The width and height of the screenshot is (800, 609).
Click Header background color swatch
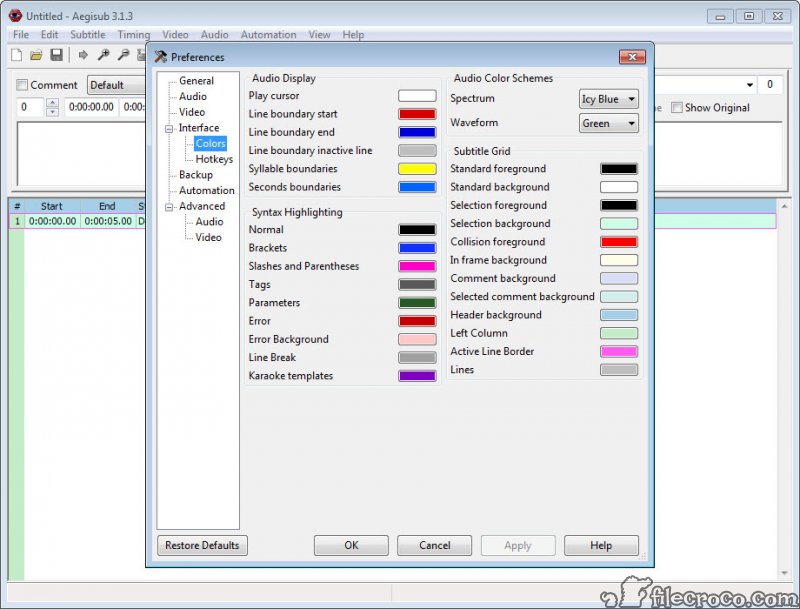point(619,315)
